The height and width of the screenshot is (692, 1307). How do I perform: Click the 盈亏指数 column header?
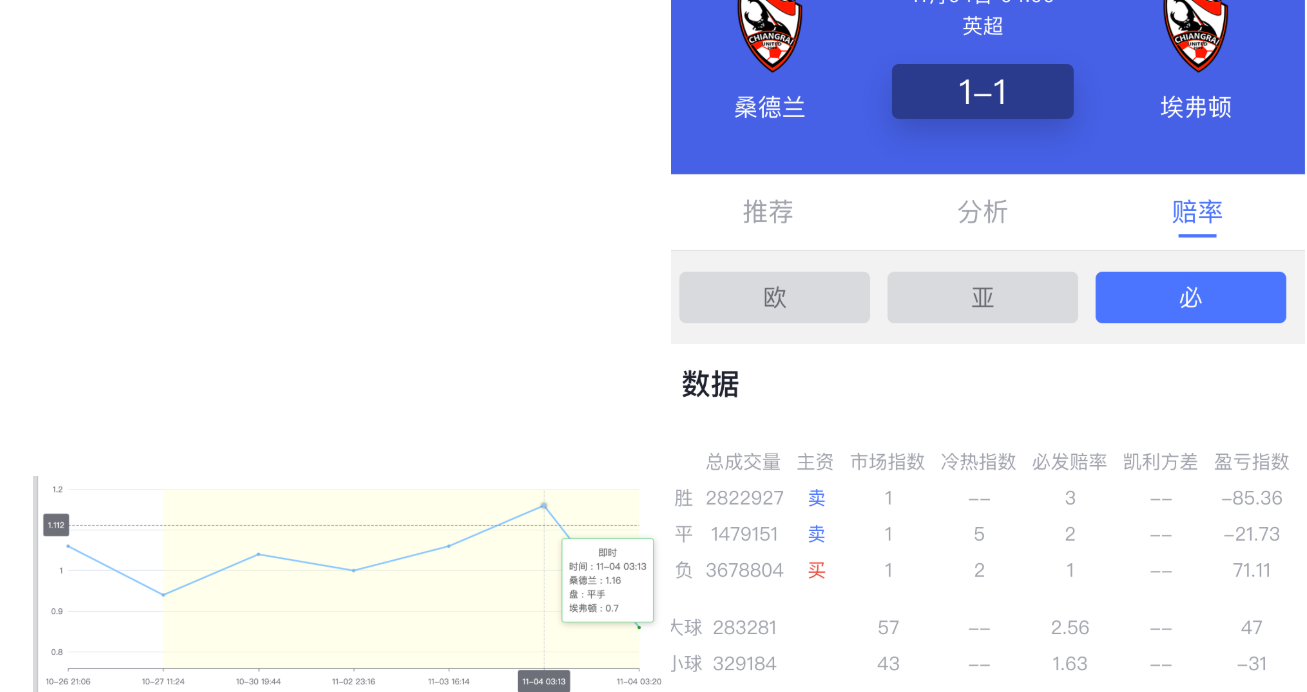1251,462
